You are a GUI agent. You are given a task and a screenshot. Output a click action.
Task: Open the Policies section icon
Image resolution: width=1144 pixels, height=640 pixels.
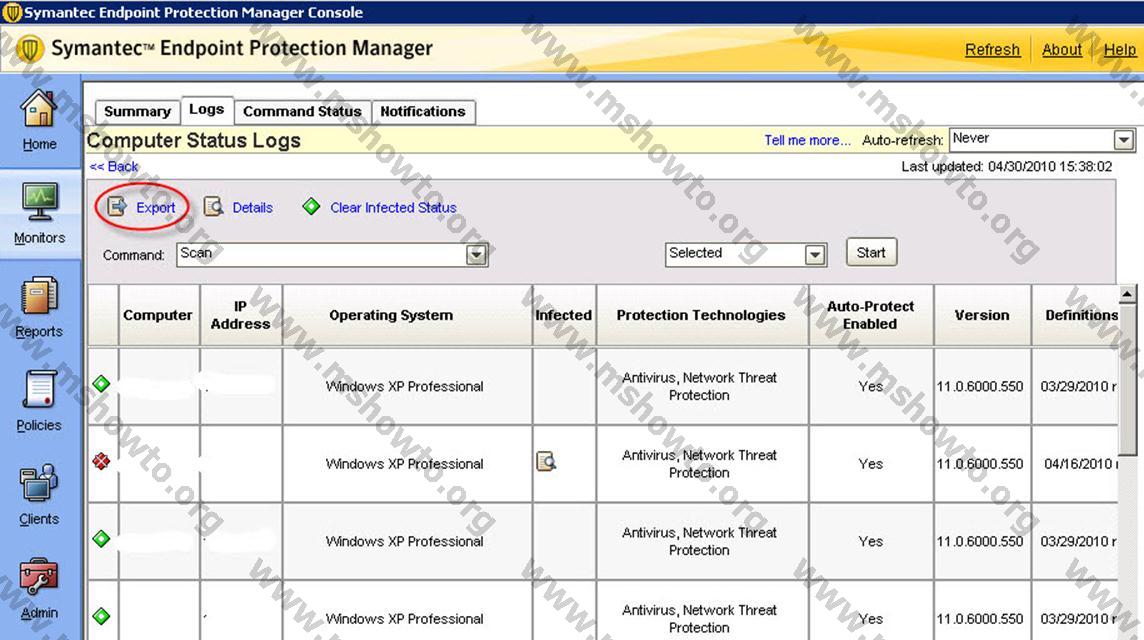(39, 389)
